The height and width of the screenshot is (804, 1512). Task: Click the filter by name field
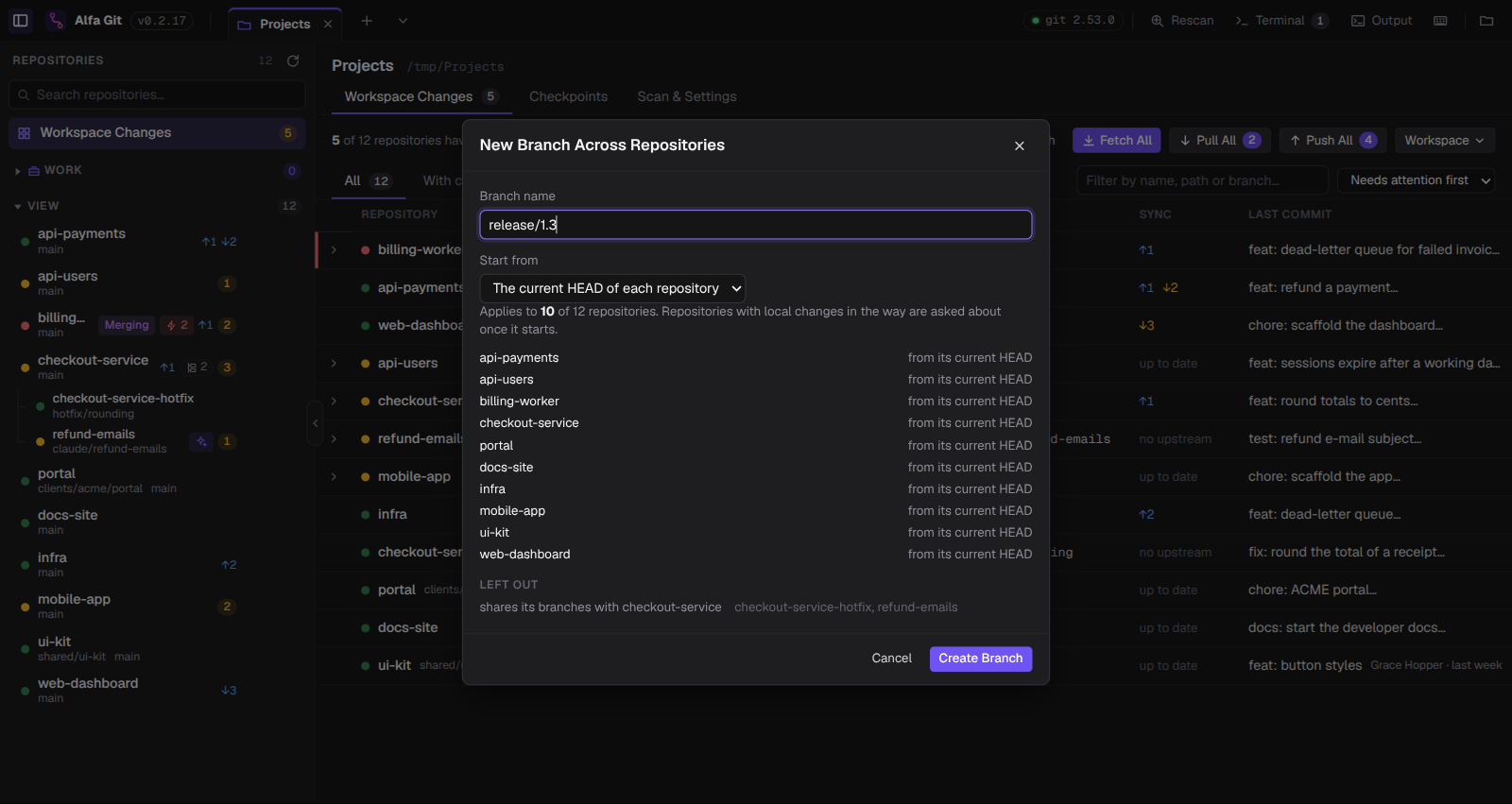pyautogui.click(x=1202, y=180)
